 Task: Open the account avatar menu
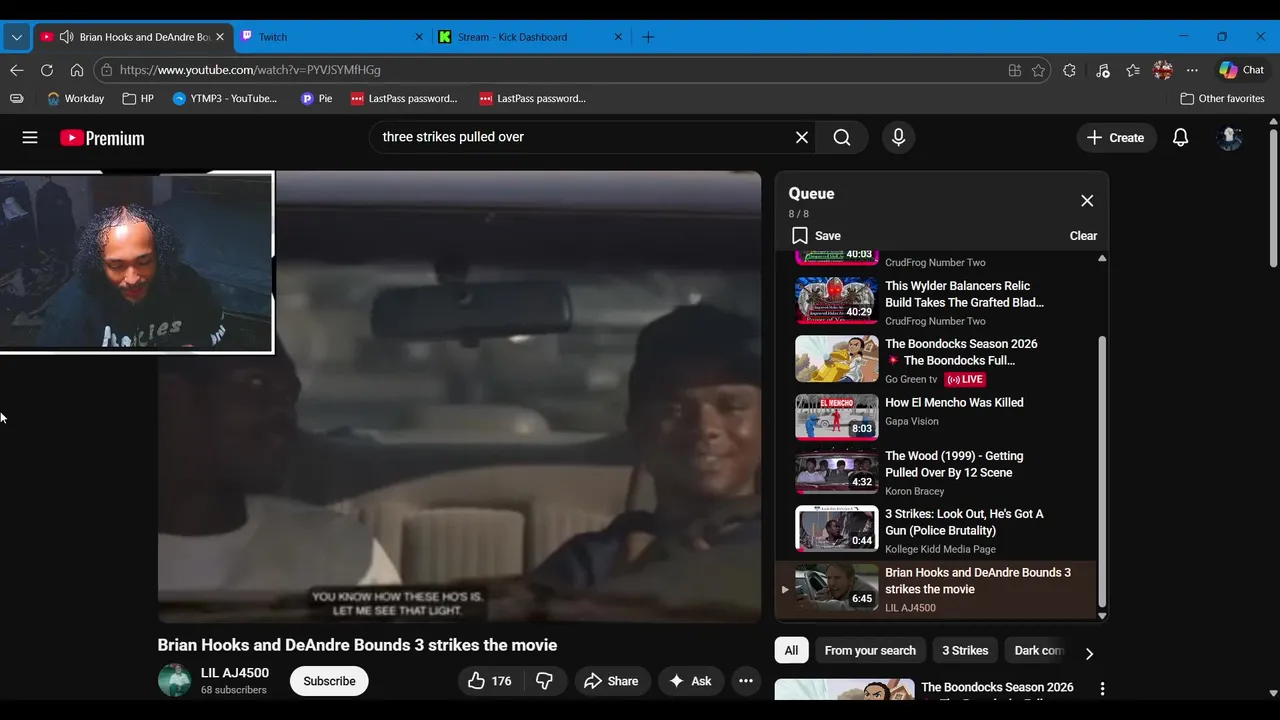coord(1230,138)
